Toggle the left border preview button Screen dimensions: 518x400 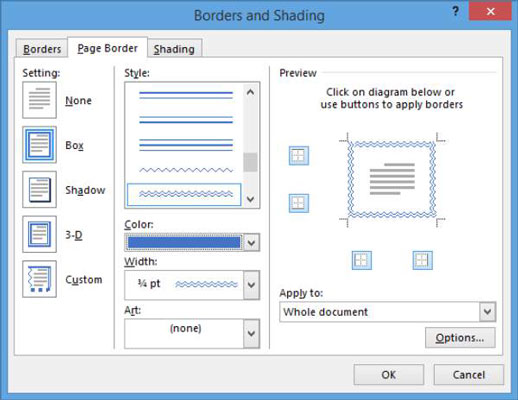point(362,260)
